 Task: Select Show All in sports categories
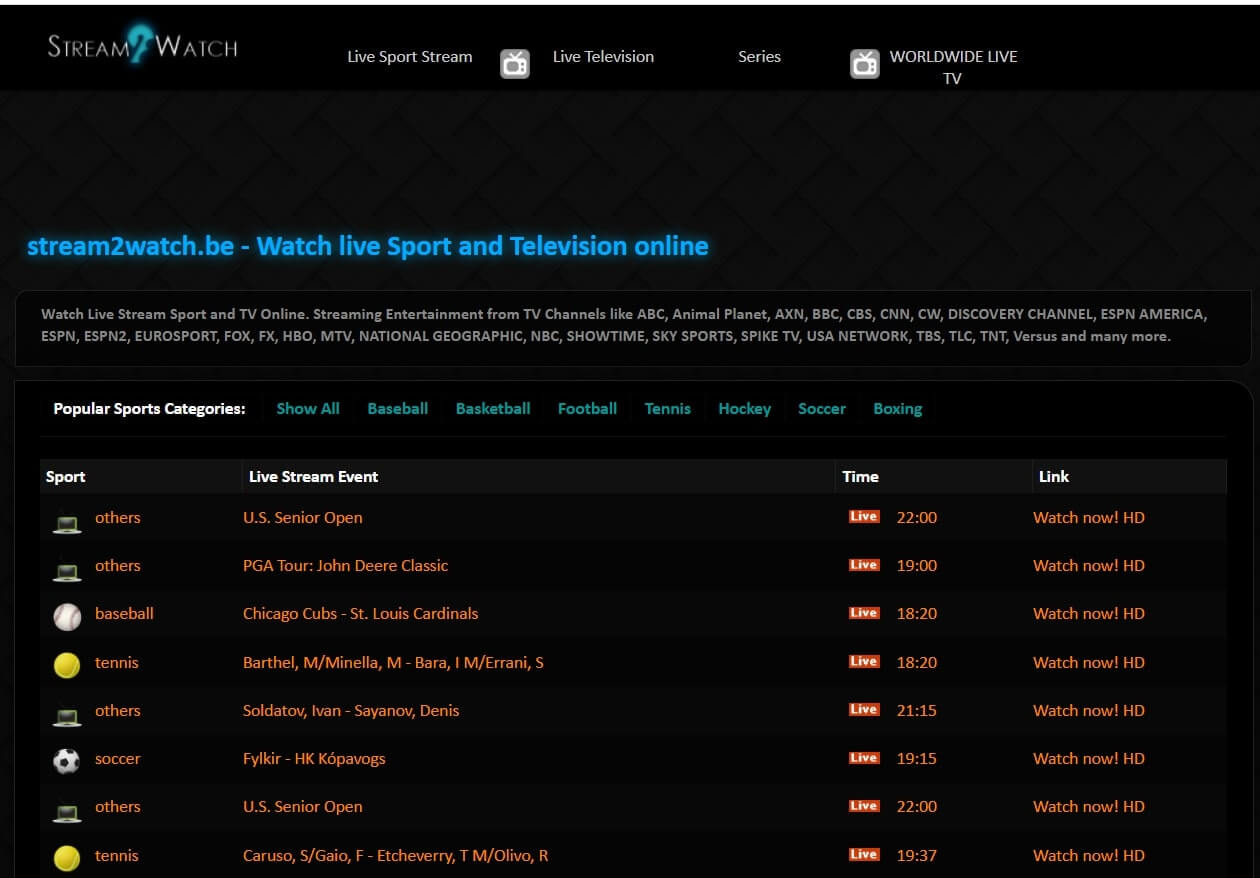(307, 408)
